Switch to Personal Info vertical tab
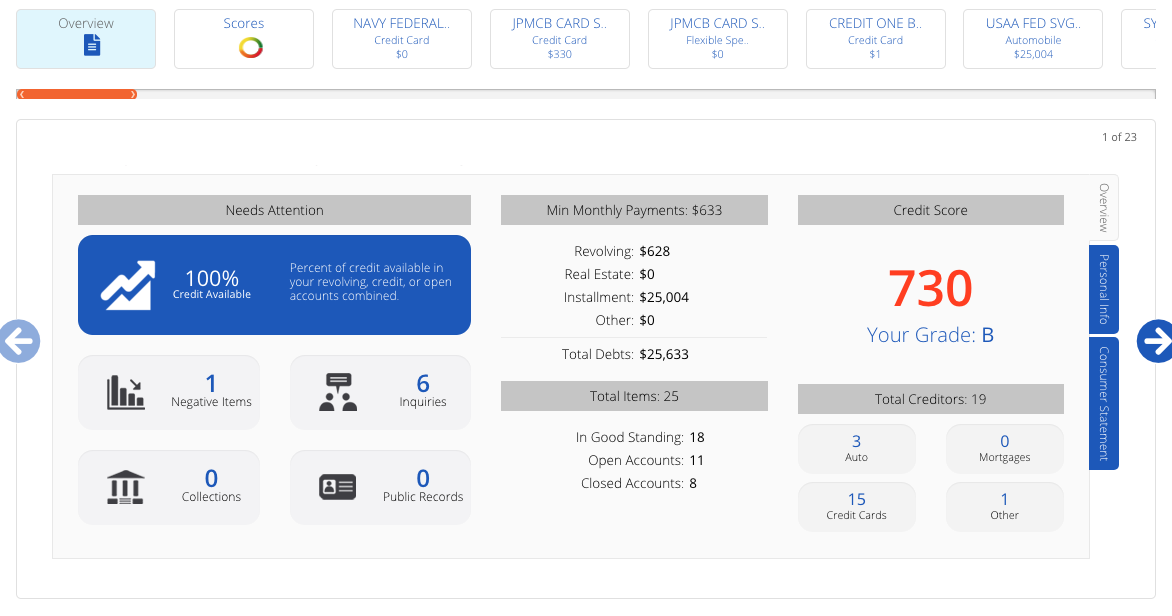The image size is (1172, 616). (1104, 289)
